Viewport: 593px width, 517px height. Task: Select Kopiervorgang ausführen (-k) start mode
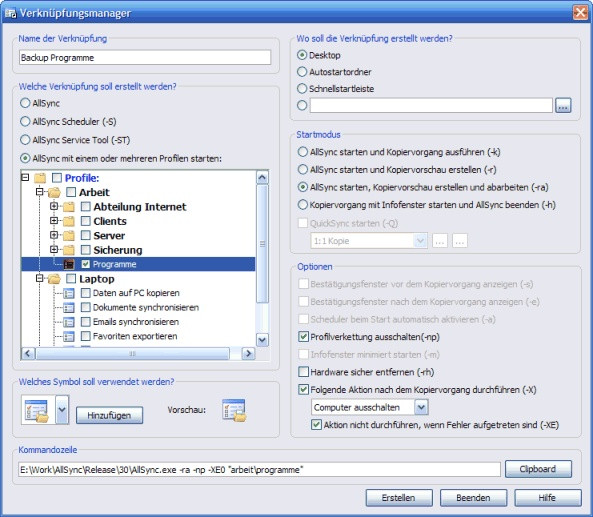click(303, 152)
